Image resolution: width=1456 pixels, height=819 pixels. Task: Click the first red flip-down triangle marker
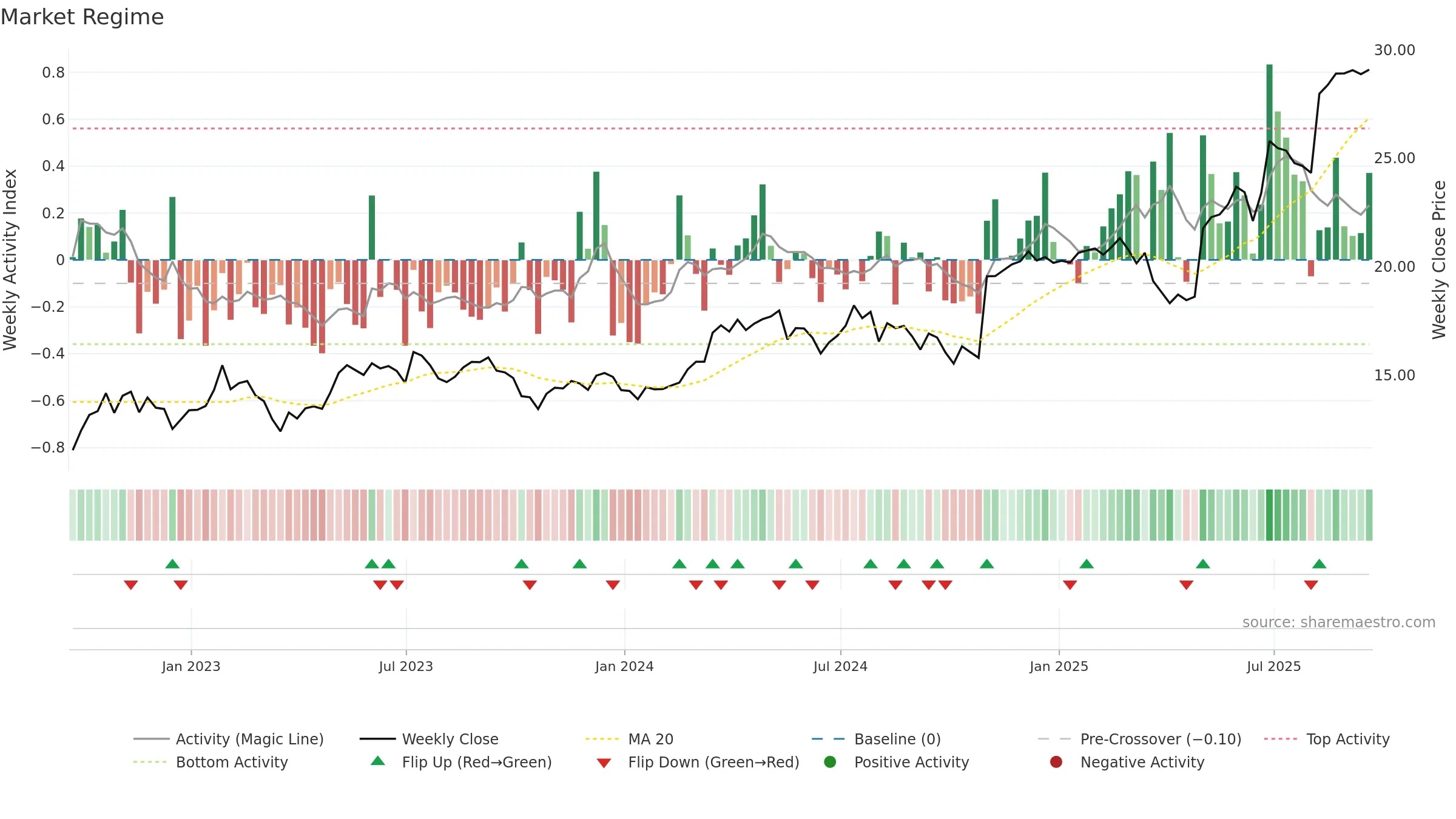point(131,585)
